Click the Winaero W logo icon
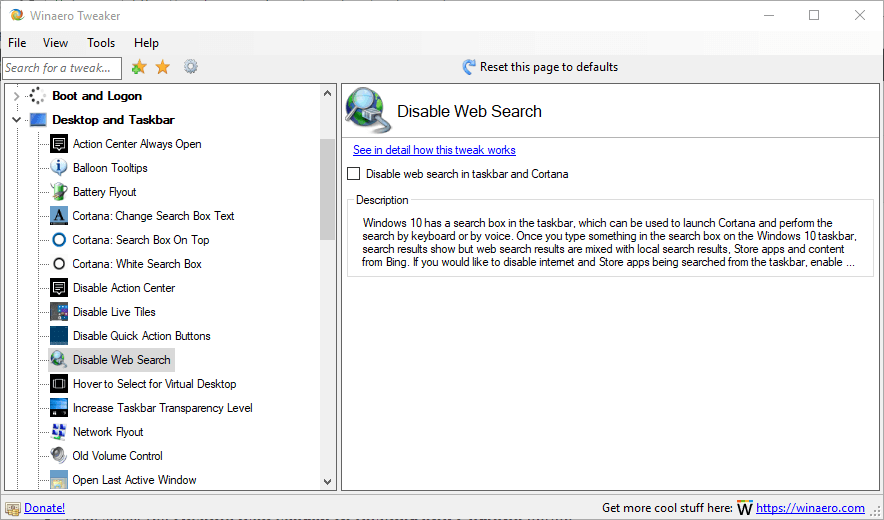884x520 pixels. [745, 508]
